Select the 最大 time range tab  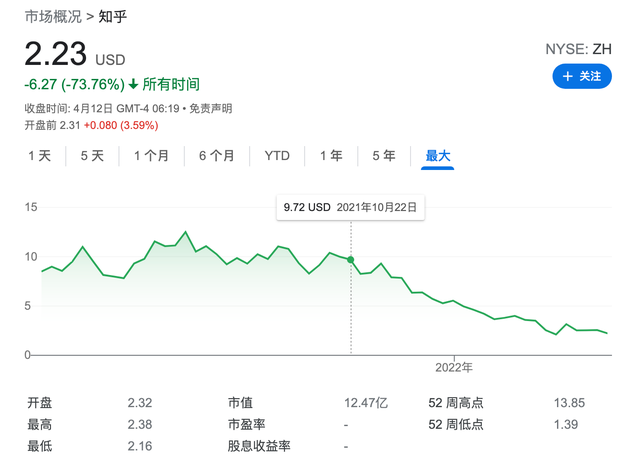click(x=438, y=156)
